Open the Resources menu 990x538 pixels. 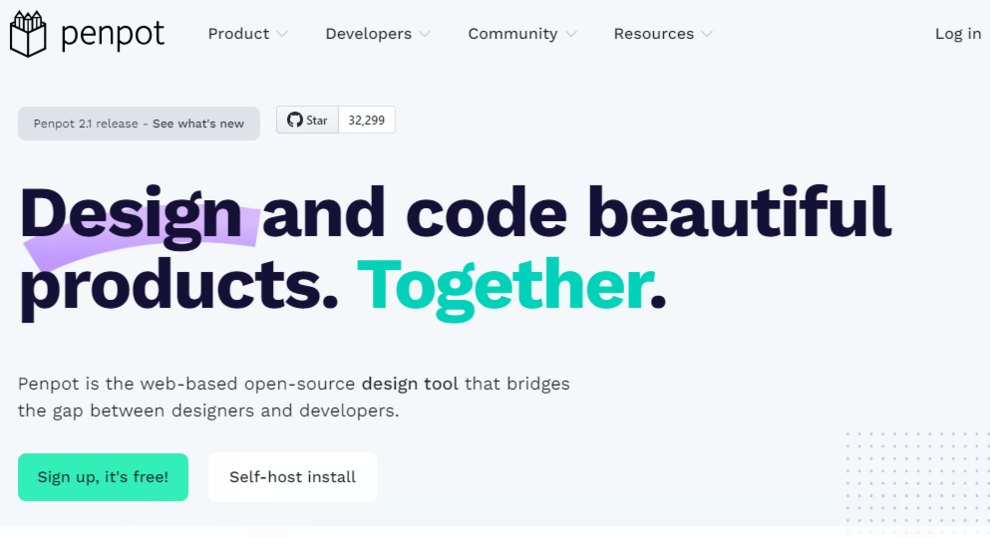tap(653, 34)
